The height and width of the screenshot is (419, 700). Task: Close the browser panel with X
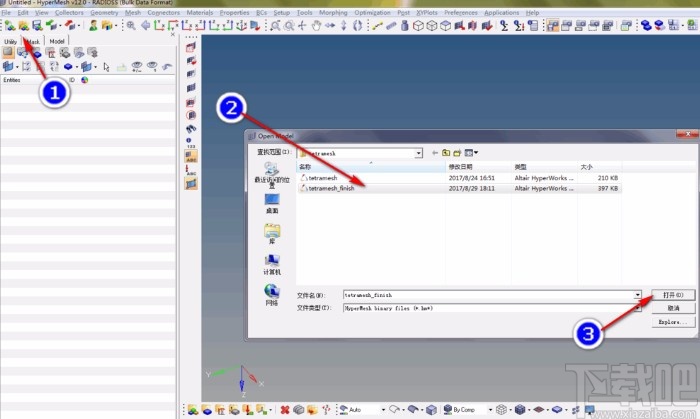[x=173, y=34]
